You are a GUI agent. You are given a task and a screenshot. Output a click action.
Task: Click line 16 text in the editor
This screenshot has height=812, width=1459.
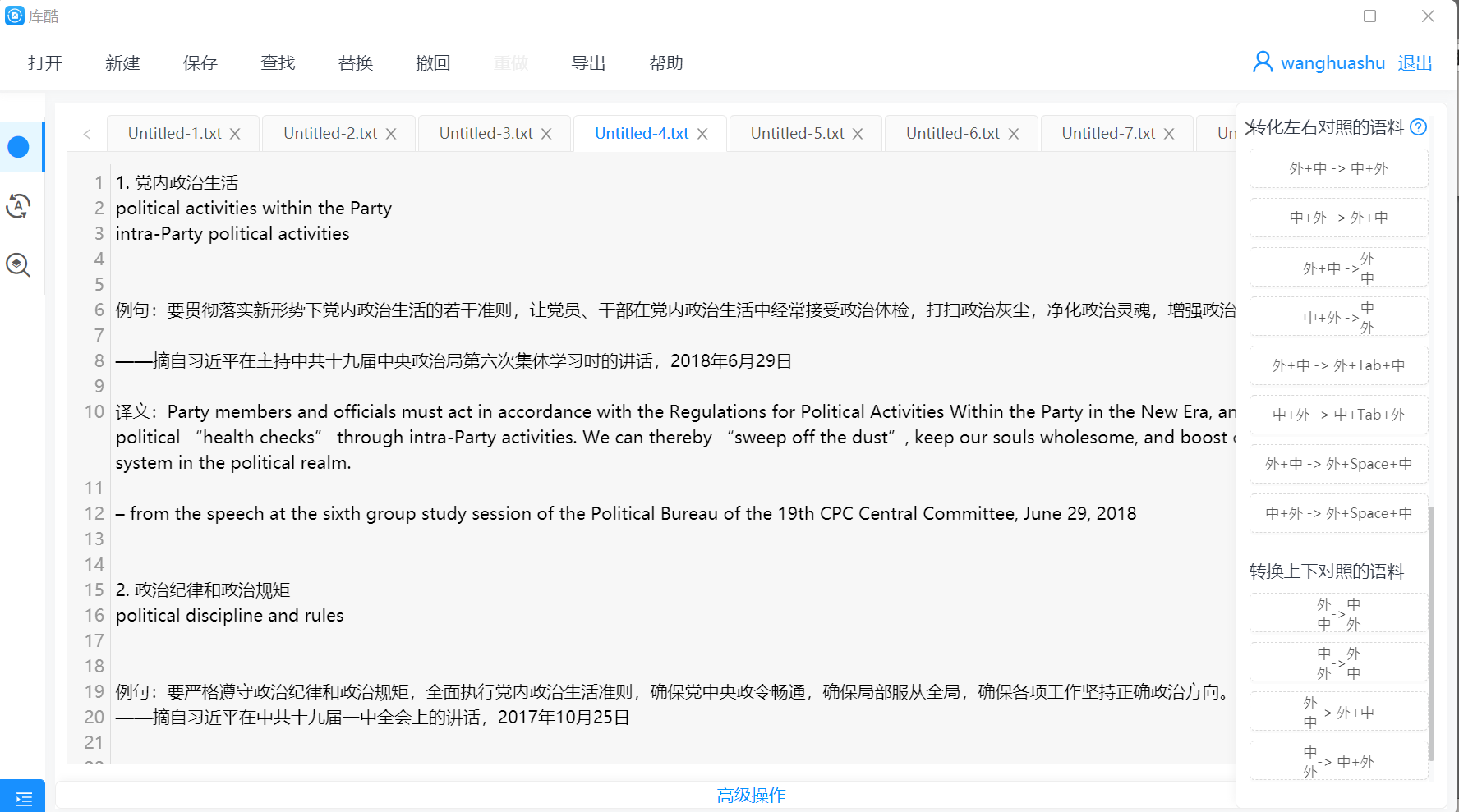(x=230, y=616)
